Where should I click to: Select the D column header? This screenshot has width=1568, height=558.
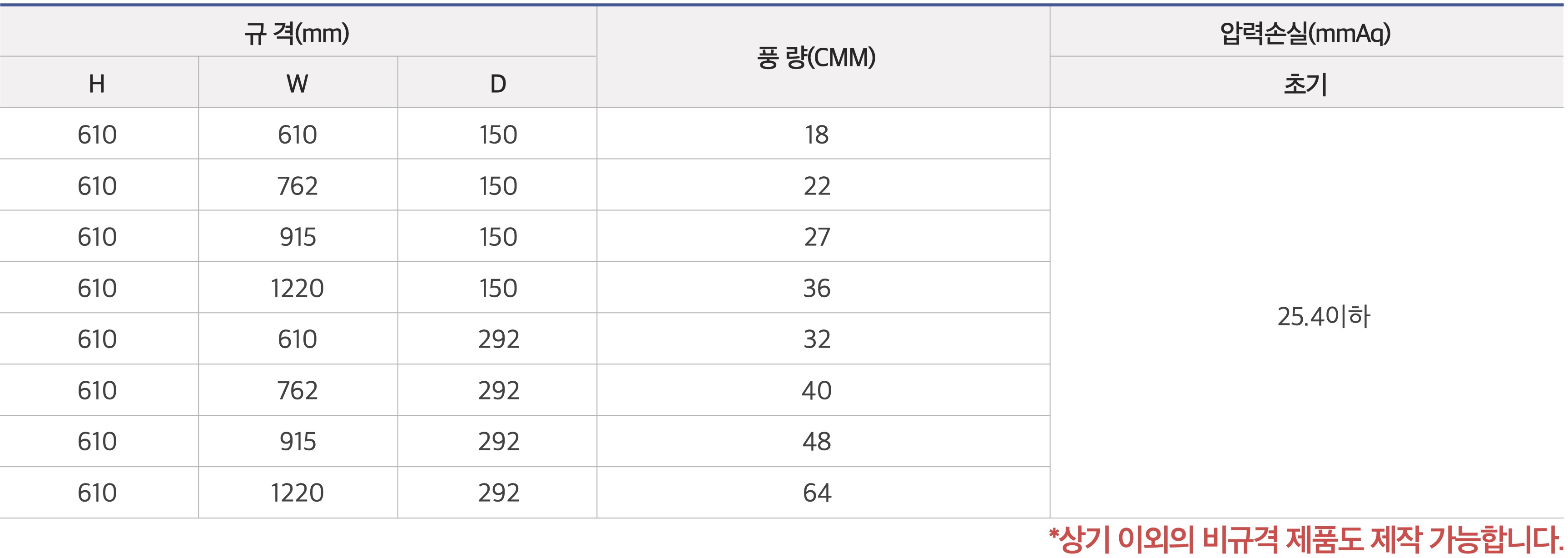[498, 84]
